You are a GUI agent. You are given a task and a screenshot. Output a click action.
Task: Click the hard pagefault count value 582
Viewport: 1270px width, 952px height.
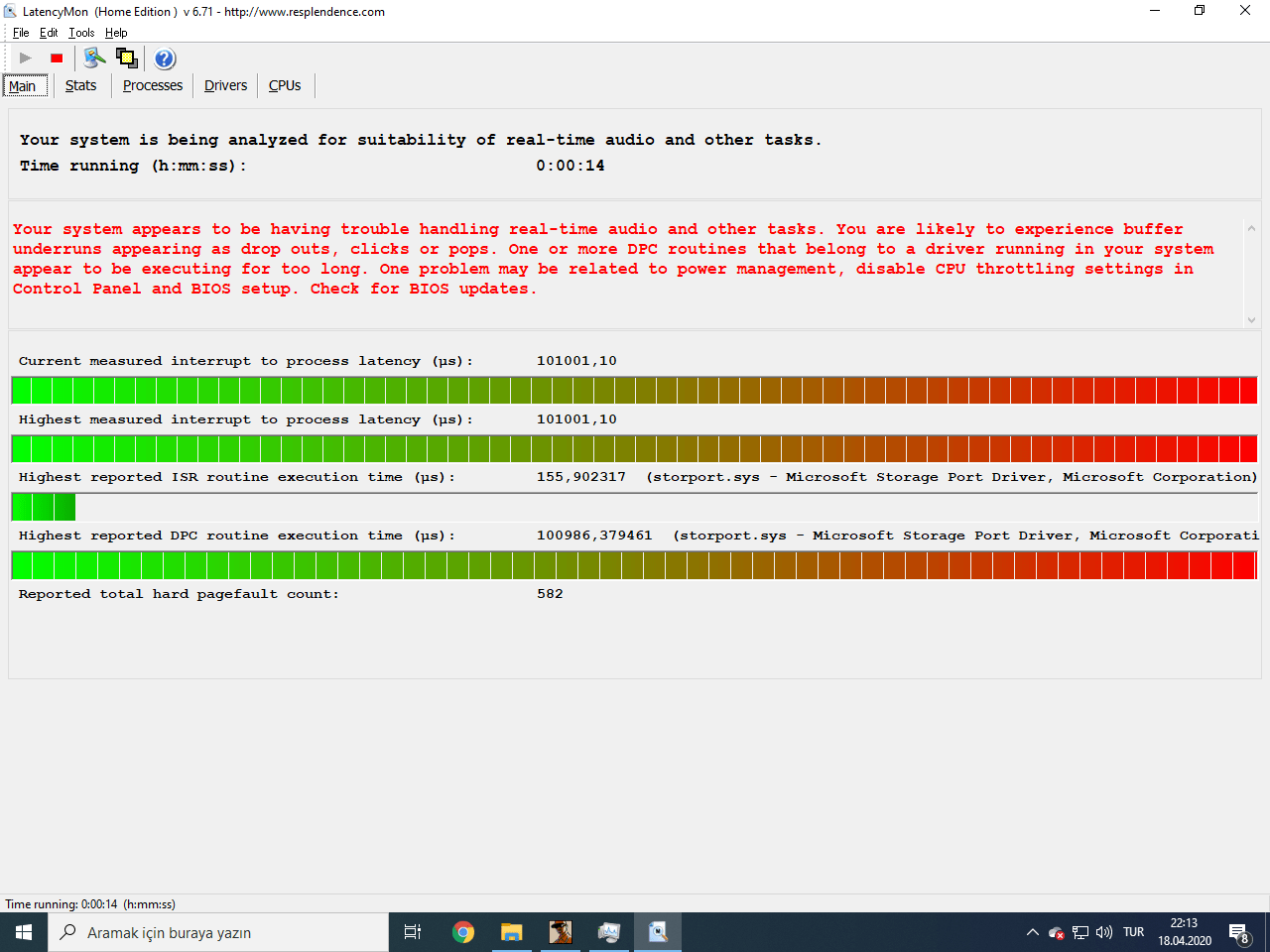pyautogui.click(x=550, y=594)
